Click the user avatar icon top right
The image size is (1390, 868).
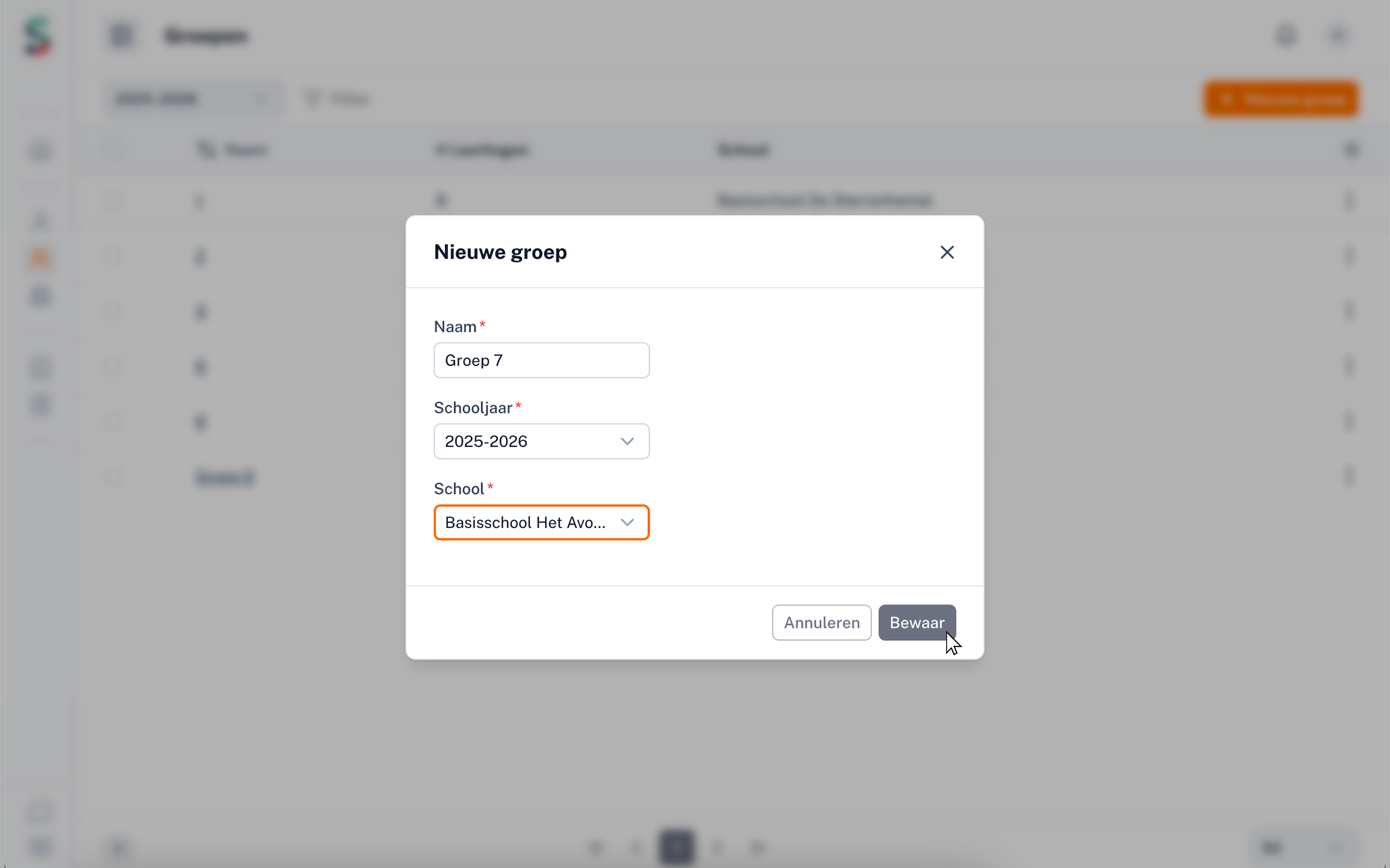click(1338, 36)
